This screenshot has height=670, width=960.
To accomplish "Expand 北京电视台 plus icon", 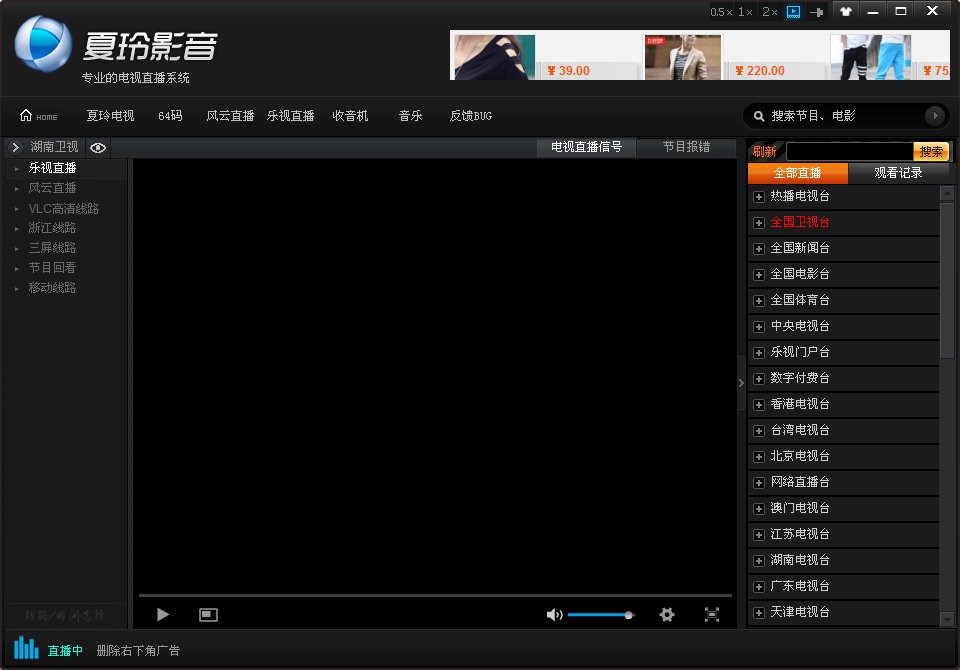I will pos(759,457).
